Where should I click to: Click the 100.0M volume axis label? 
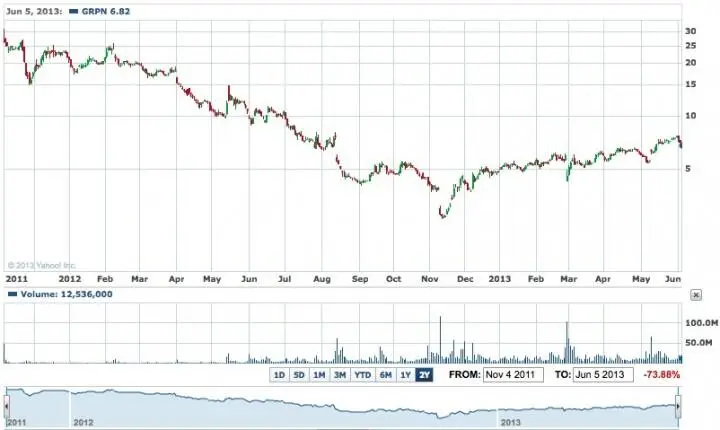coord(701,323)
